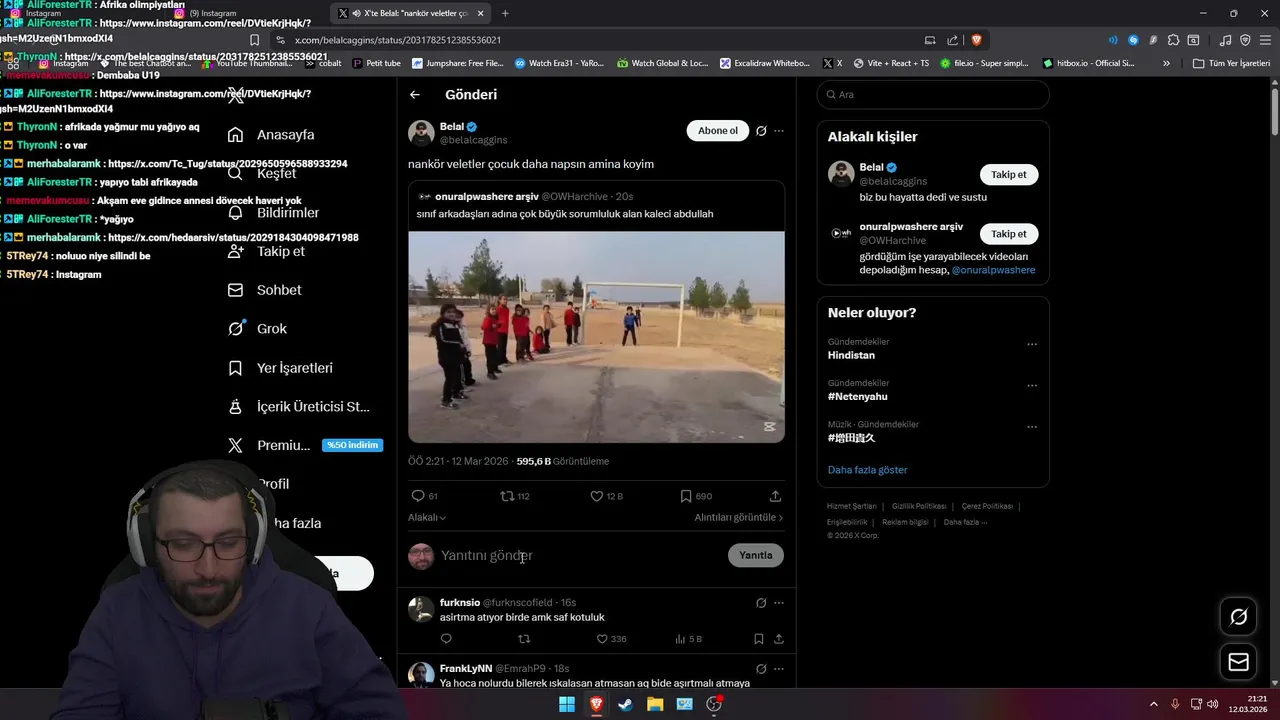Click the Grok icon beside Abone ol
Image resolution: width=1280 pixels, height=720 pixels.
click(x=761, y=131)
